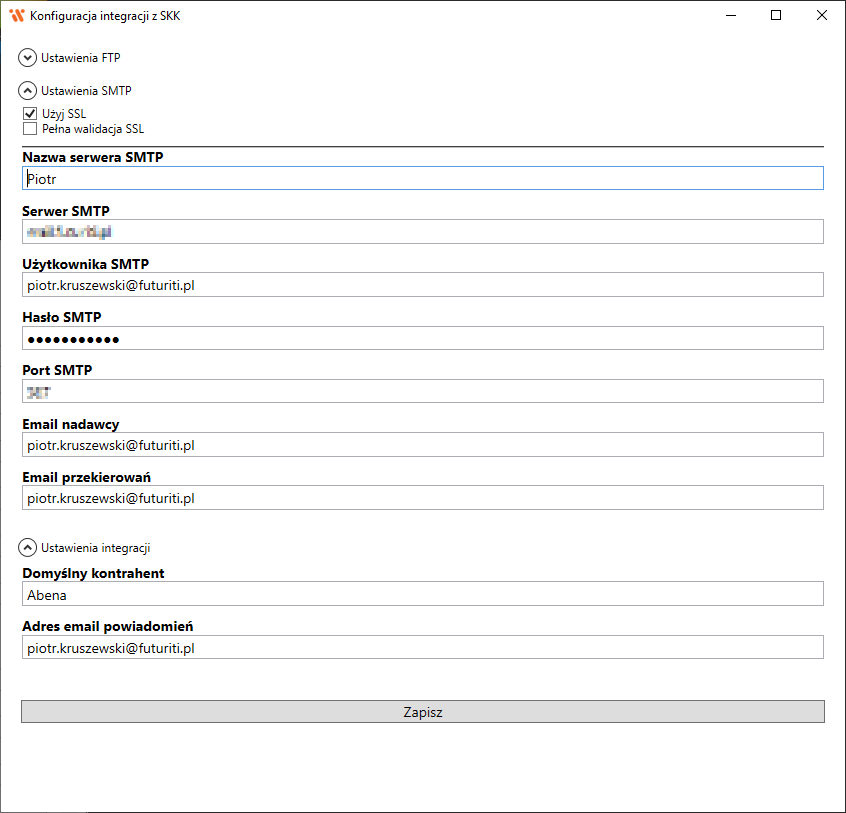Click the app logo icon in title bar
The image size is (846, 813).
[x=16, y=16]
